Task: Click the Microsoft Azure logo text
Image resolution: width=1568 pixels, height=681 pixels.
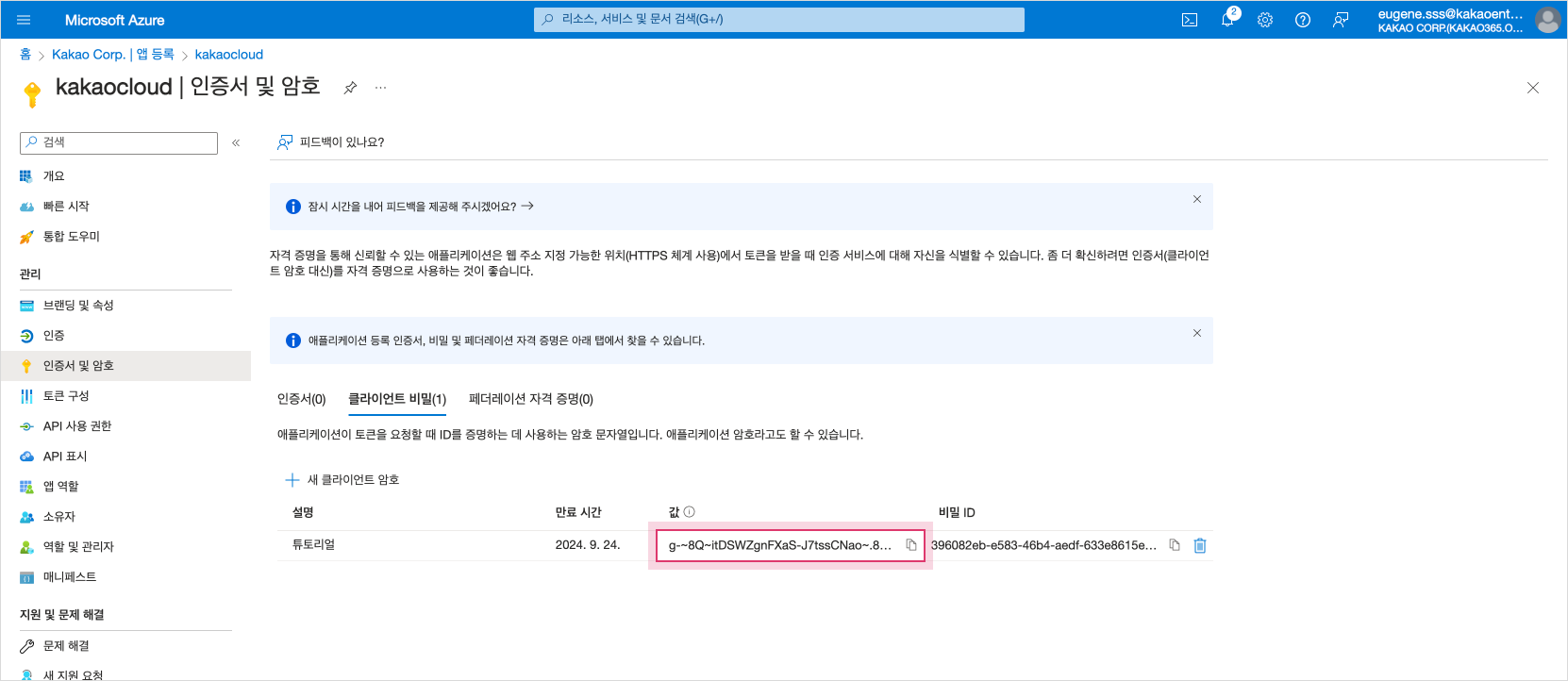Action: (x=114, y=20)
